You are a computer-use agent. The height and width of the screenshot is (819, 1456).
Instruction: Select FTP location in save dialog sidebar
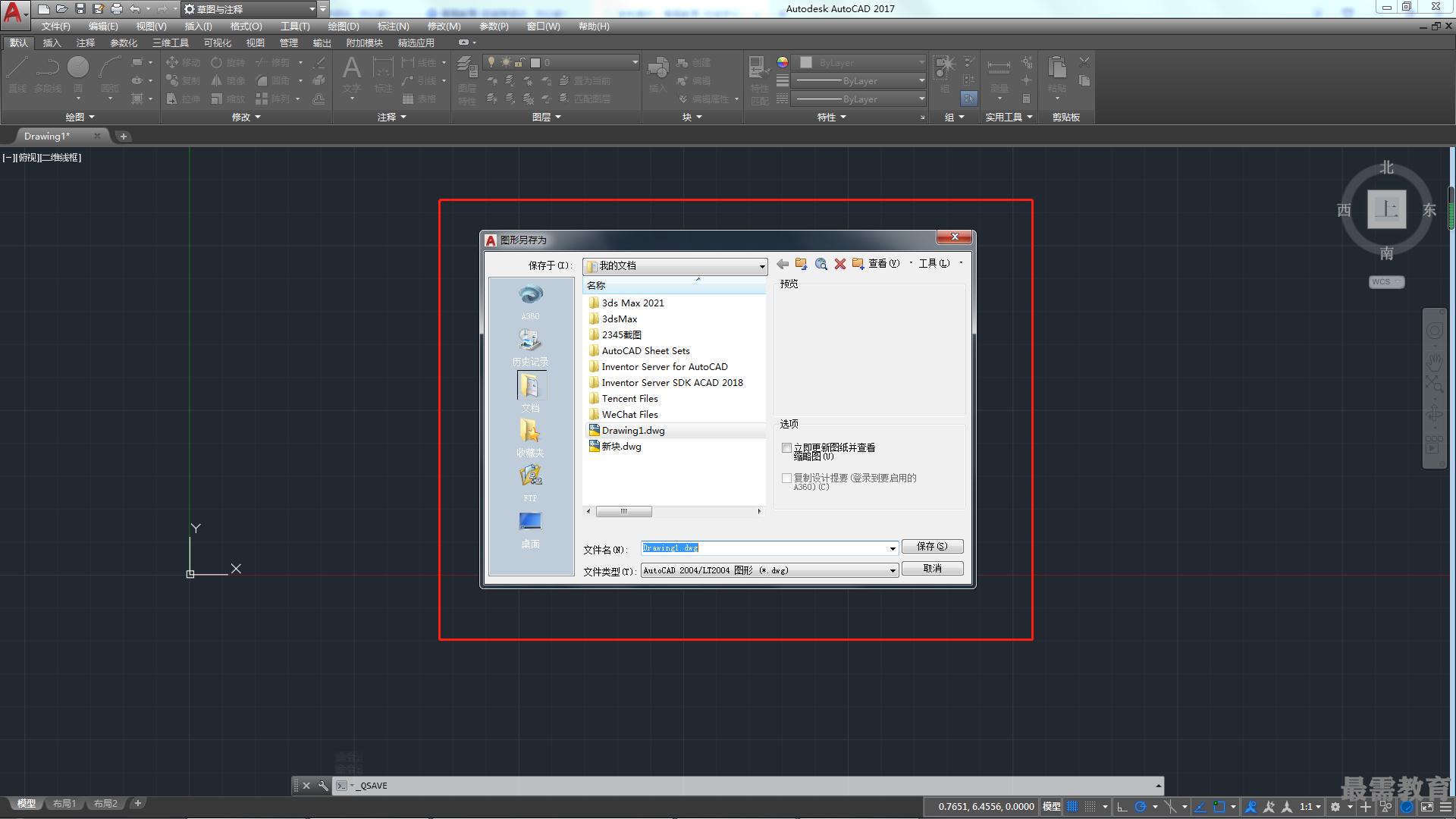pos(530,483)
